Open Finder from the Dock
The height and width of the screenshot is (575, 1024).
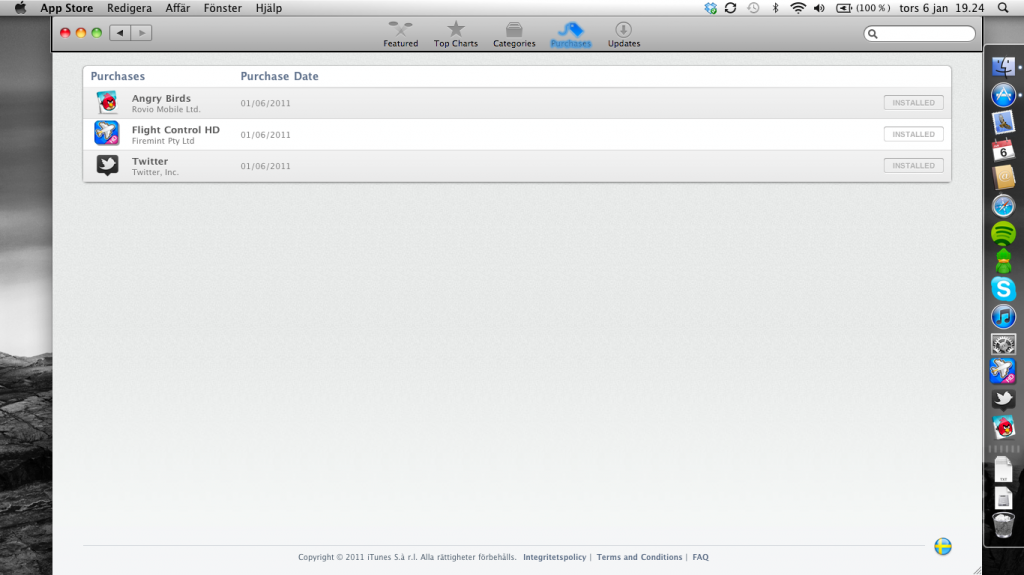tap(1003, 66)
